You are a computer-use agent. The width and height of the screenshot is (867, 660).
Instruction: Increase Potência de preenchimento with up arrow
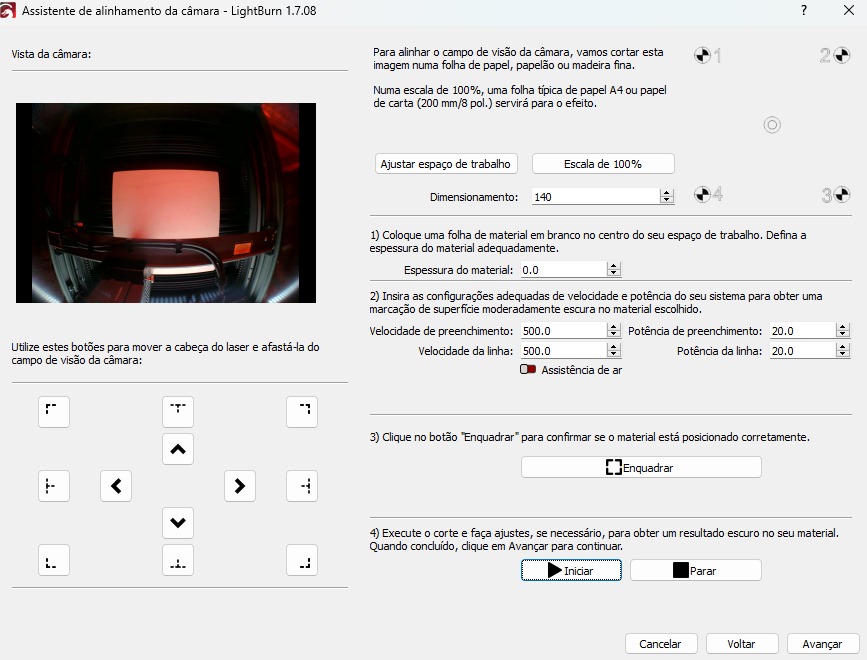click(x=843, y=327)
